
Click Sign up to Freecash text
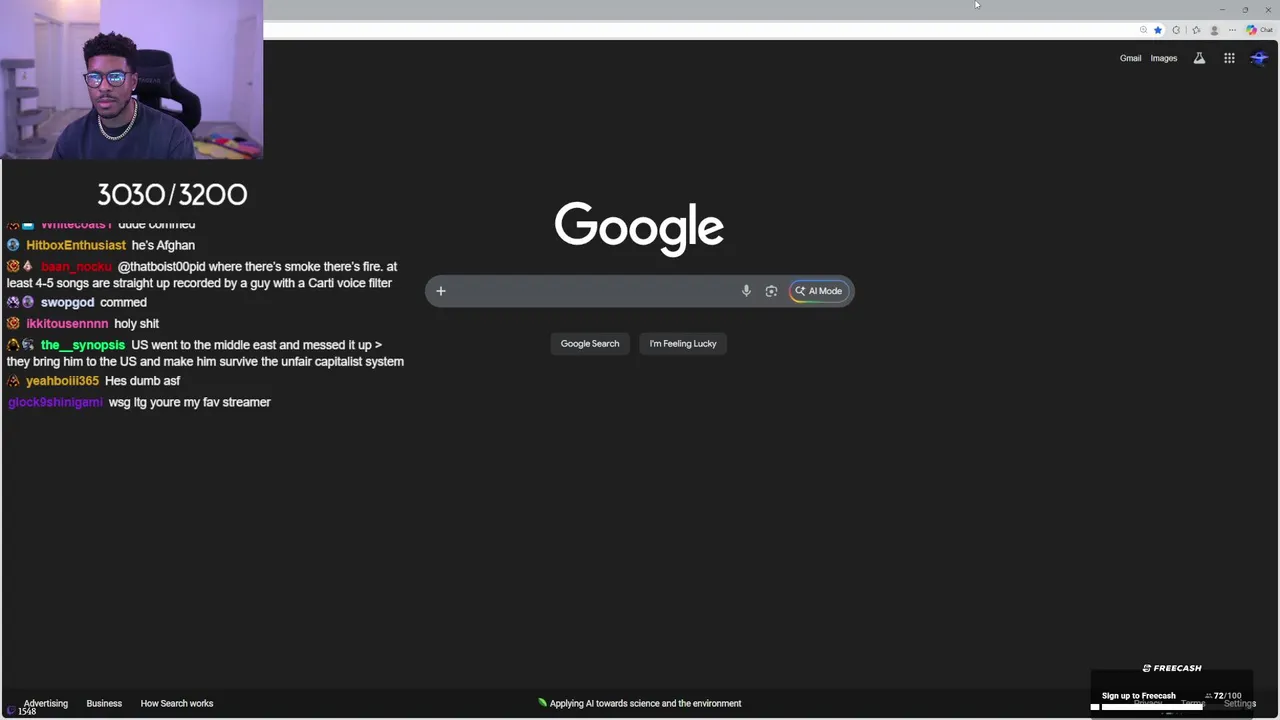pos(1139,696)
